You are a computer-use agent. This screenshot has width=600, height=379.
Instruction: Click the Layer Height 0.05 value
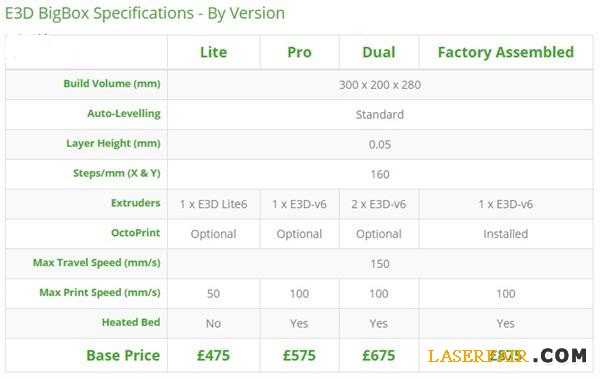pyautogui.click(x=380, y=145)
